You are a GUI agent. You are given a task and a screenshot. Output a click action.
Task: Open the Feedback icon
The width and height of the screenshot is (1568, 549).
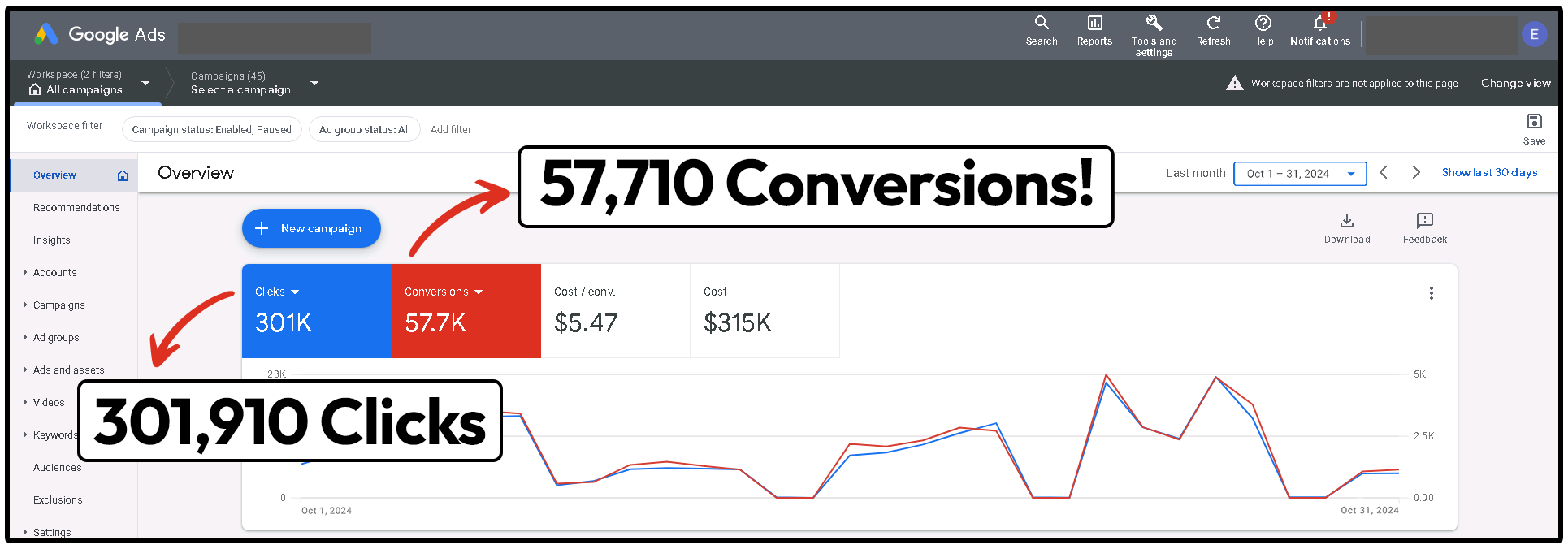(x=1424, y=222)
